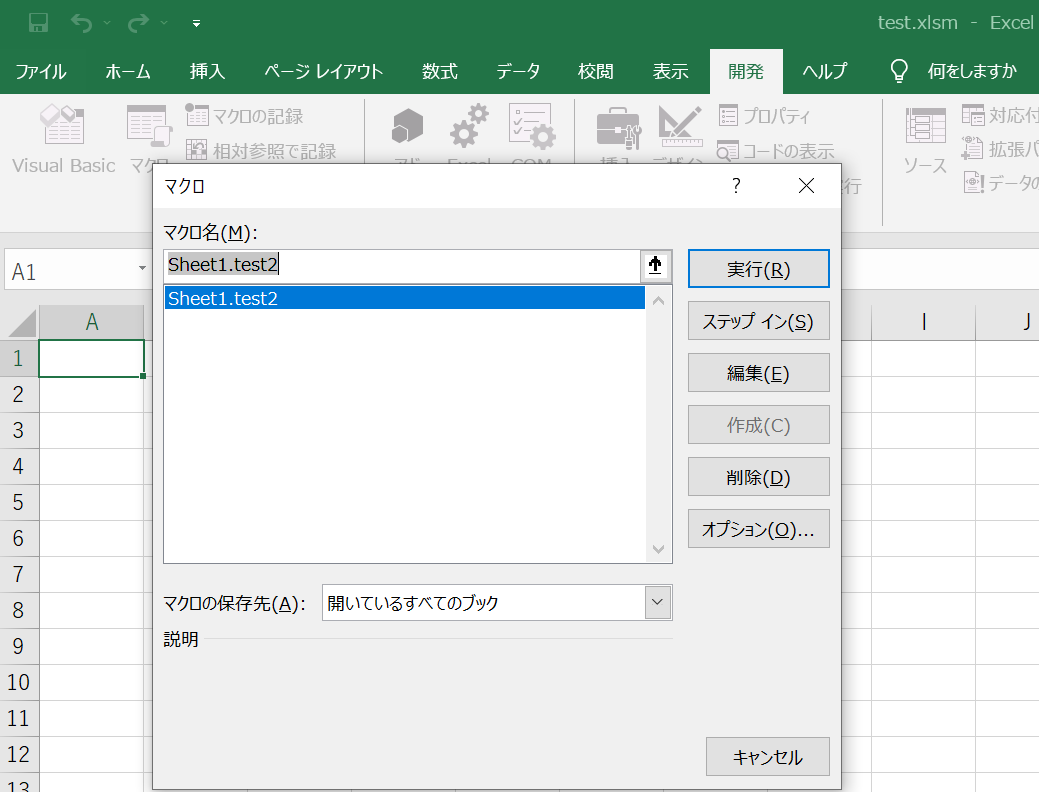Click コードの表示 in the ribbon
This screenshot has height=792, width=1039.
click(x=775, y=151)
